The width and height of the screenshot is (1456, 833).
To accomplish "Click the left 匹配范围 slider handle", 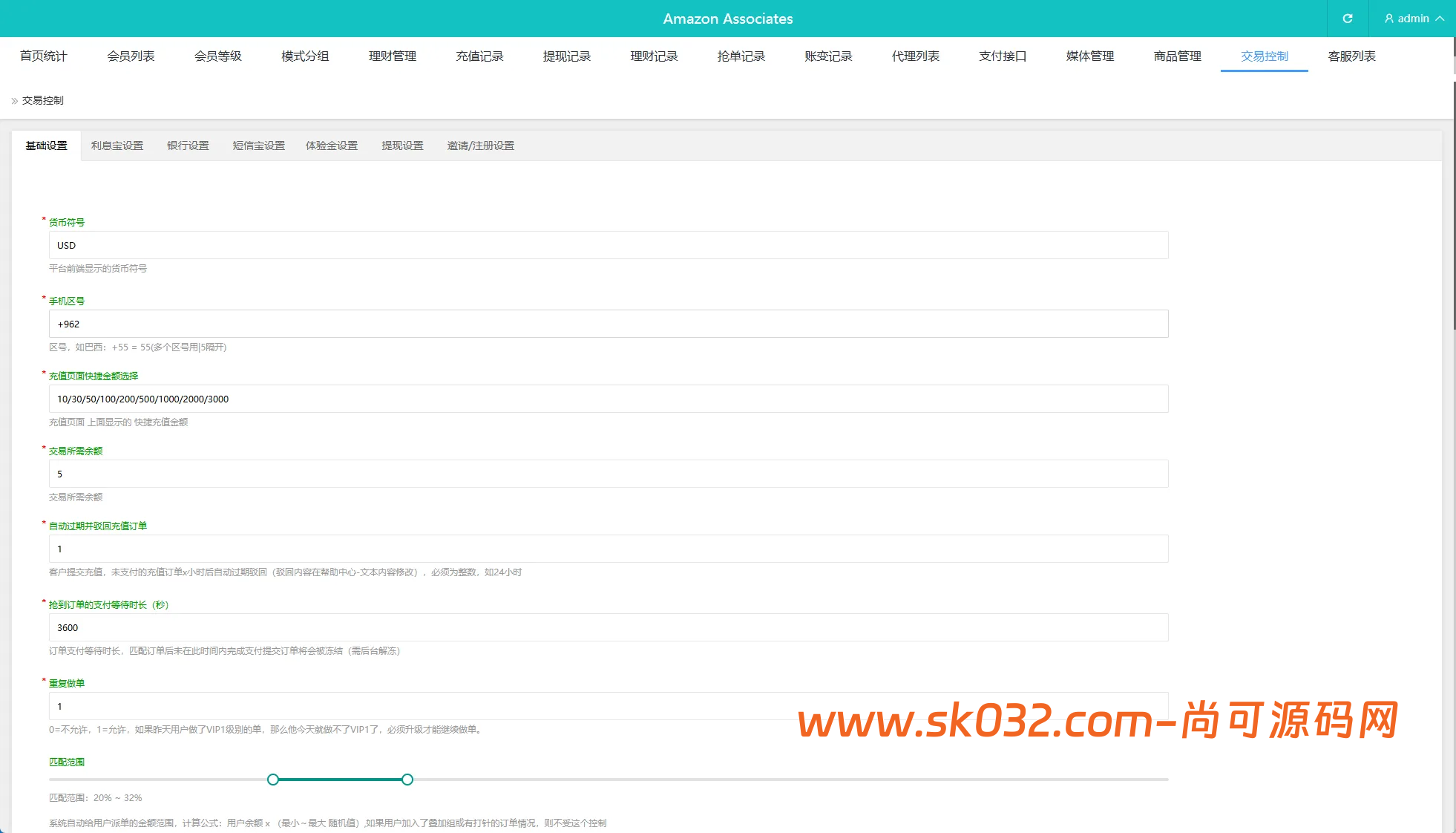I will (x=273, y=780).
